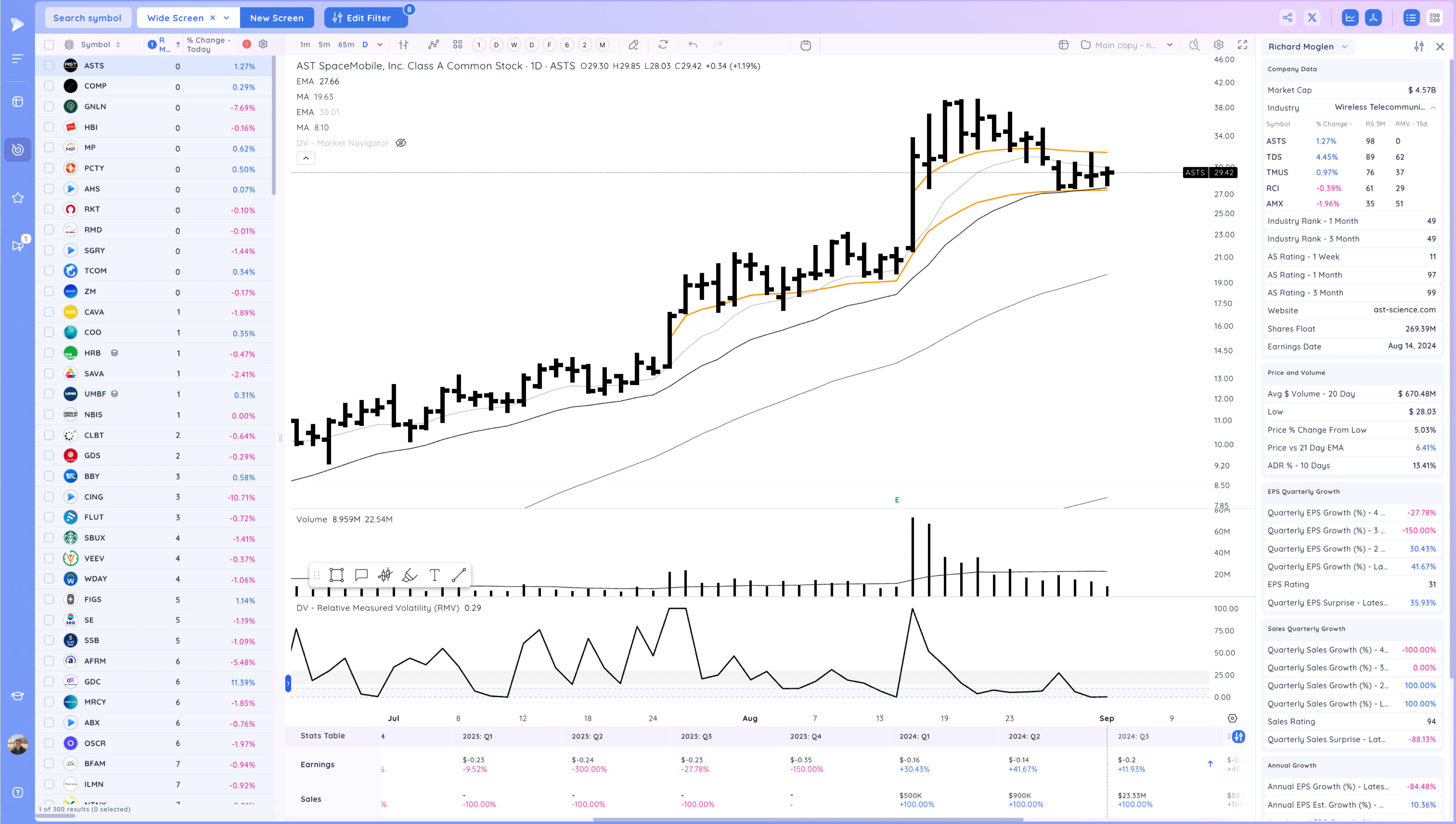
Task: Select the 5m timeframe
Action: point(324,45)
